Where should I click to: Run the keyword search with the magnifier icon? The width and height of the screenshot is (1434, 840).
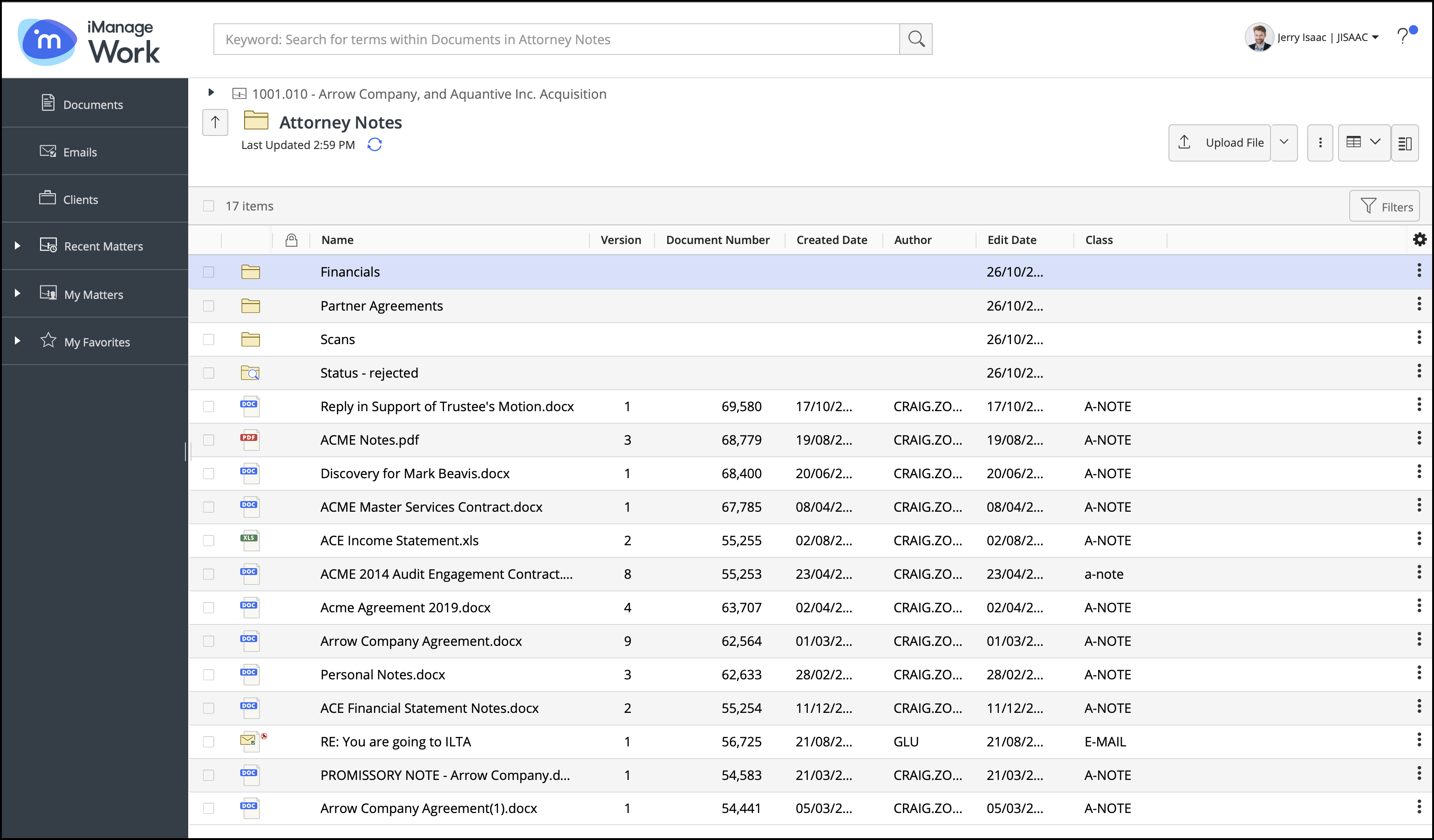[x=915, y=39]
